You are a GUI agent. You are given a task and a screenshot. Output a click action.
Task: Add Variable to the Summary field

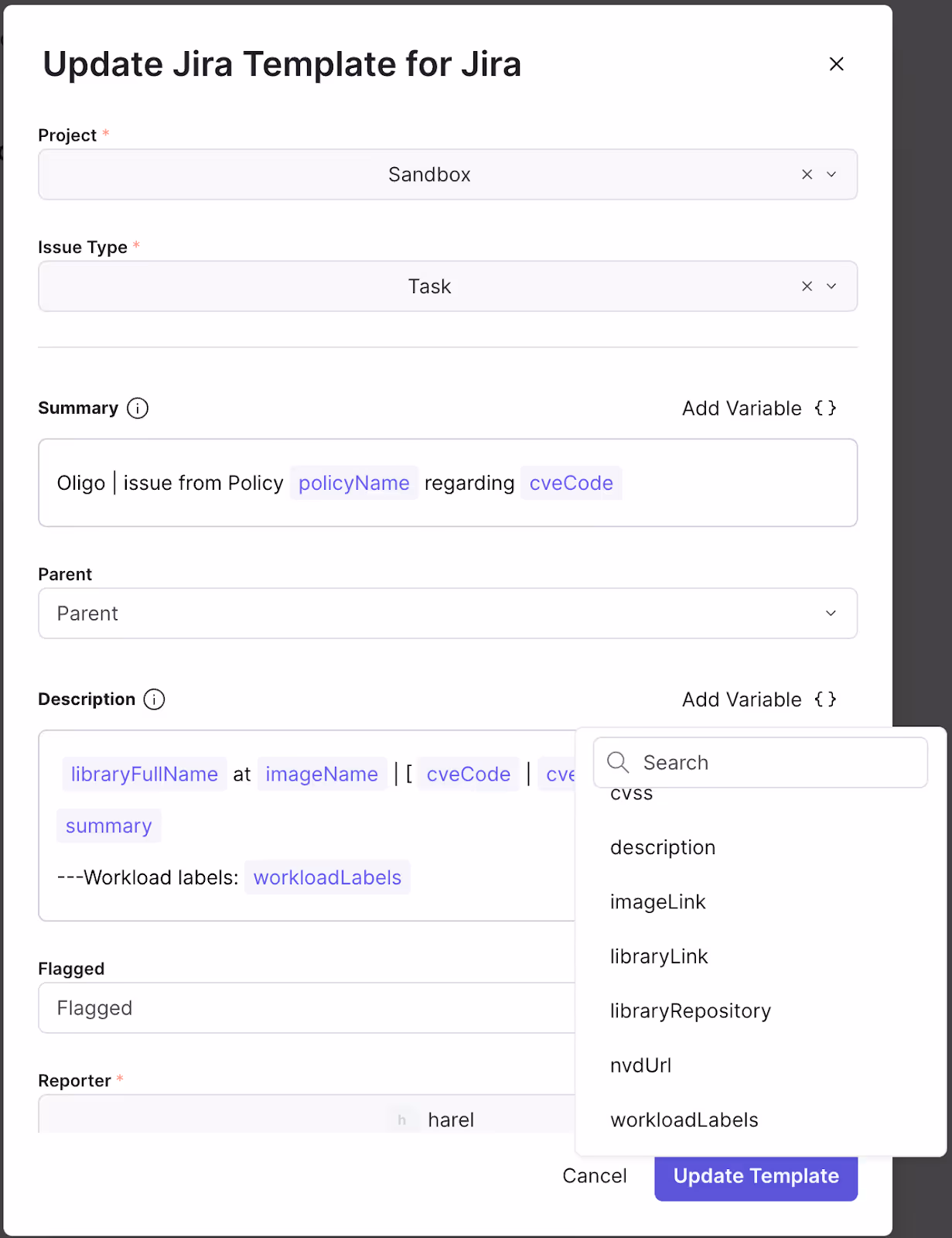759,409
